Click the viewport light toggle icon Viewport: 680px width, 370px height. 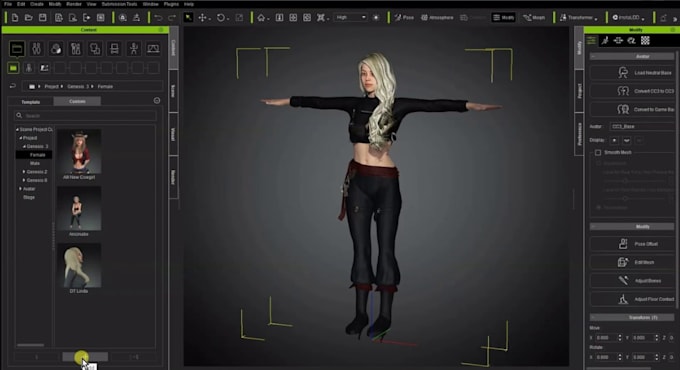point(376,18)
